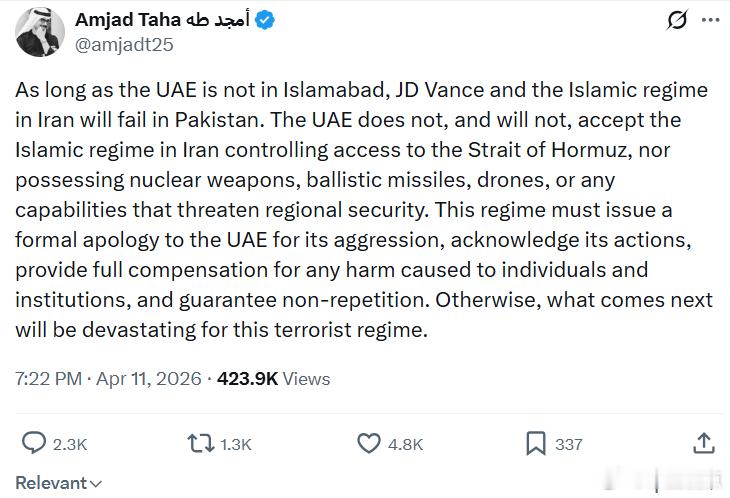
Task: Click the chevron next to Relevant
Action: tap(96, 484)
